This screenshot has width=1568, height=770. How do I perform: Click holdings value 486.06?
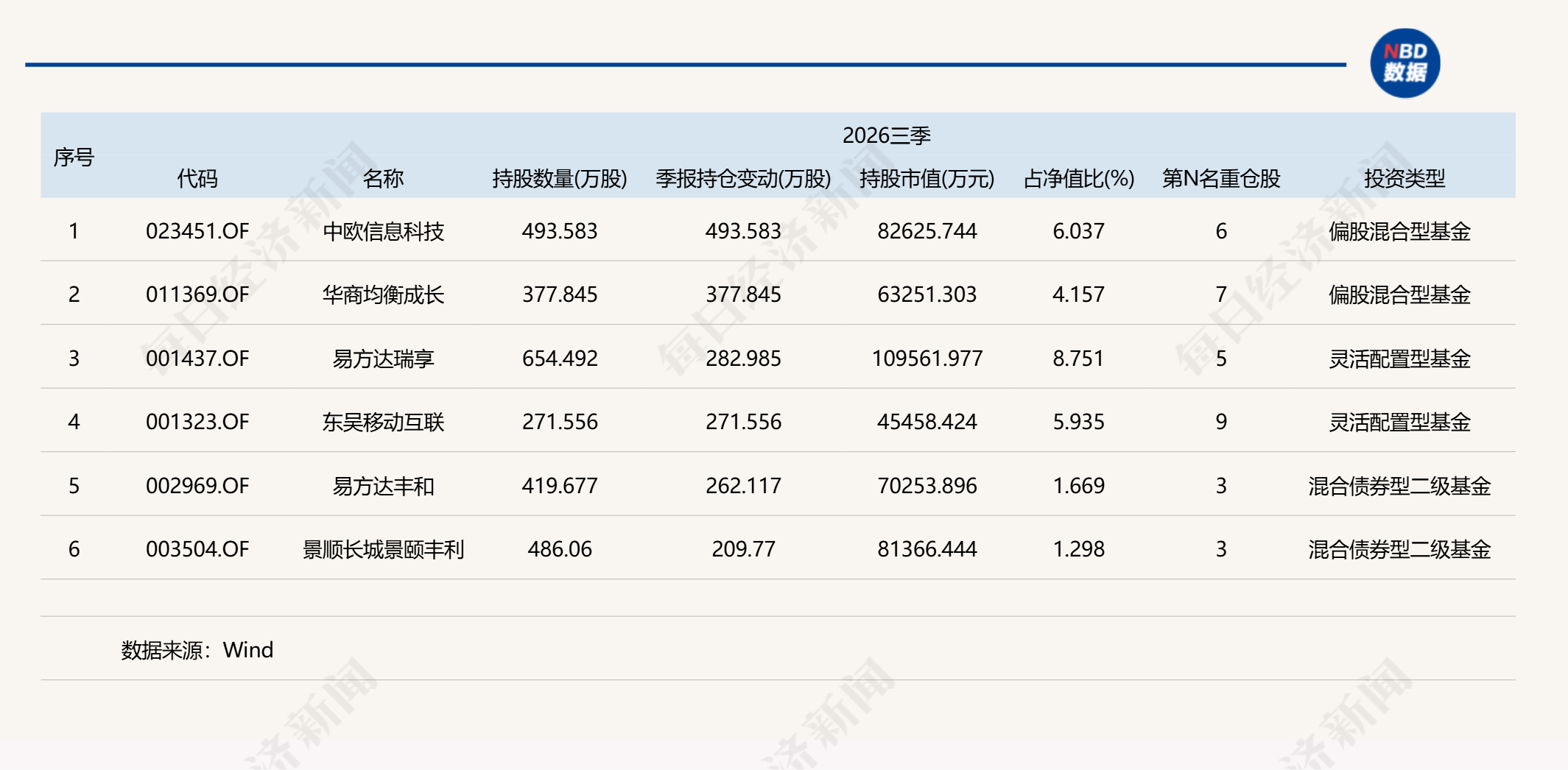(x=560, y=549)
